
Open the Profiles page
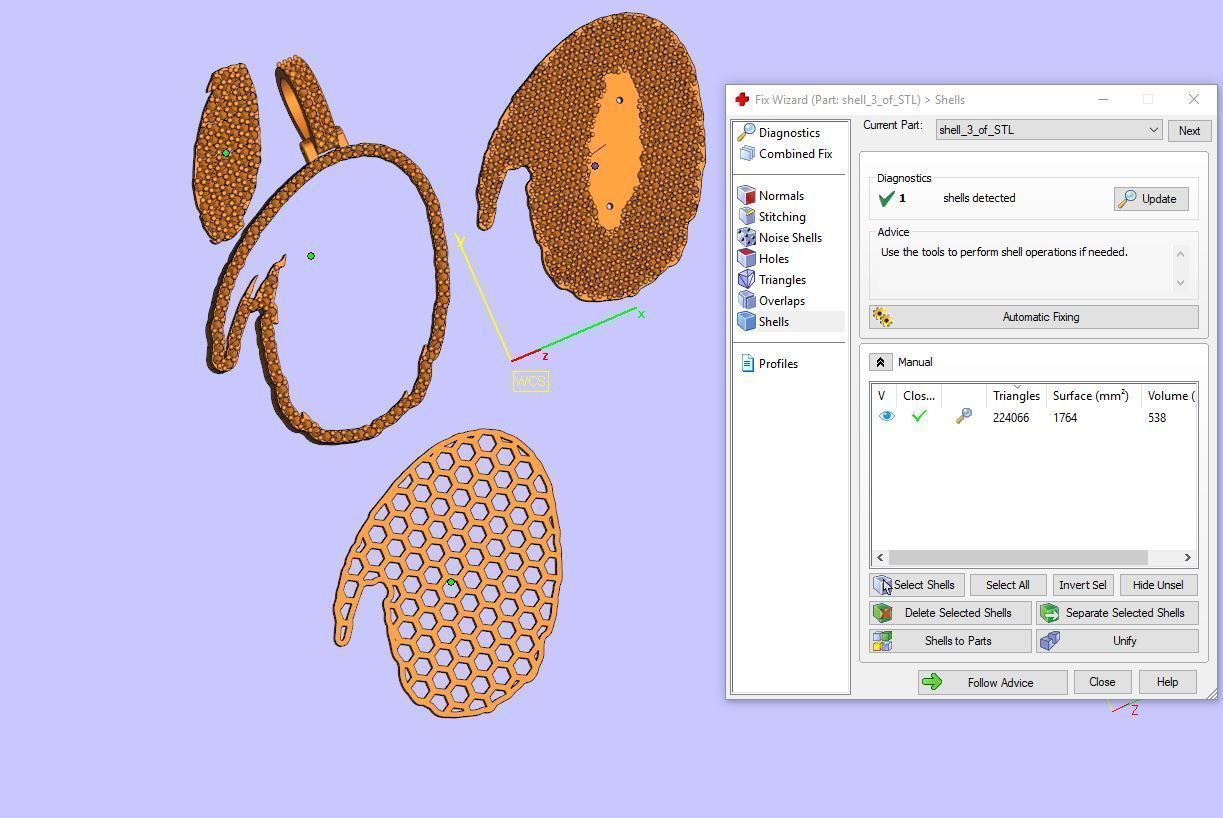click(x=778, y=364)
